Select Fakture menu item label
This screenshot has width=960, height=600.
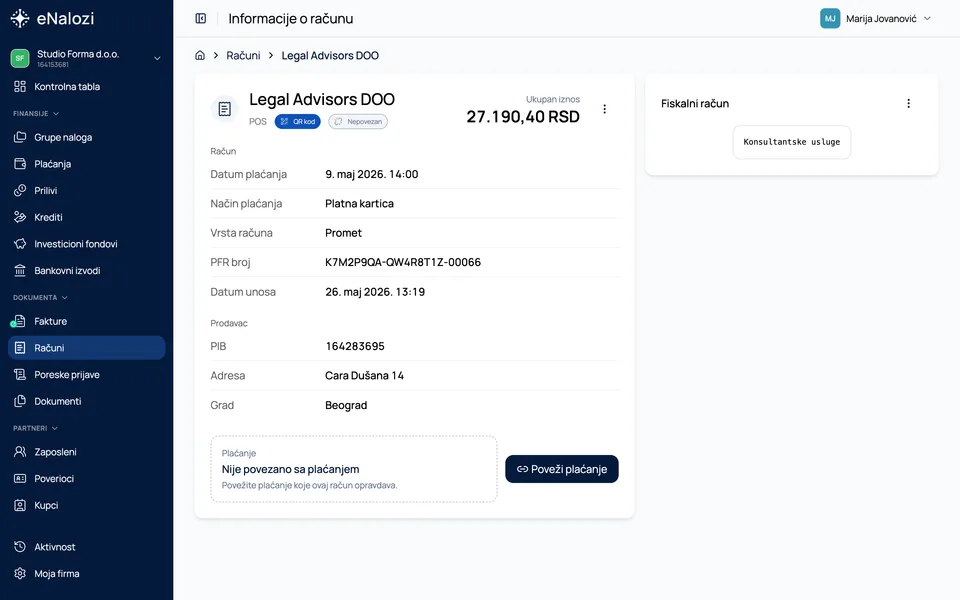(x=51, y=321)
